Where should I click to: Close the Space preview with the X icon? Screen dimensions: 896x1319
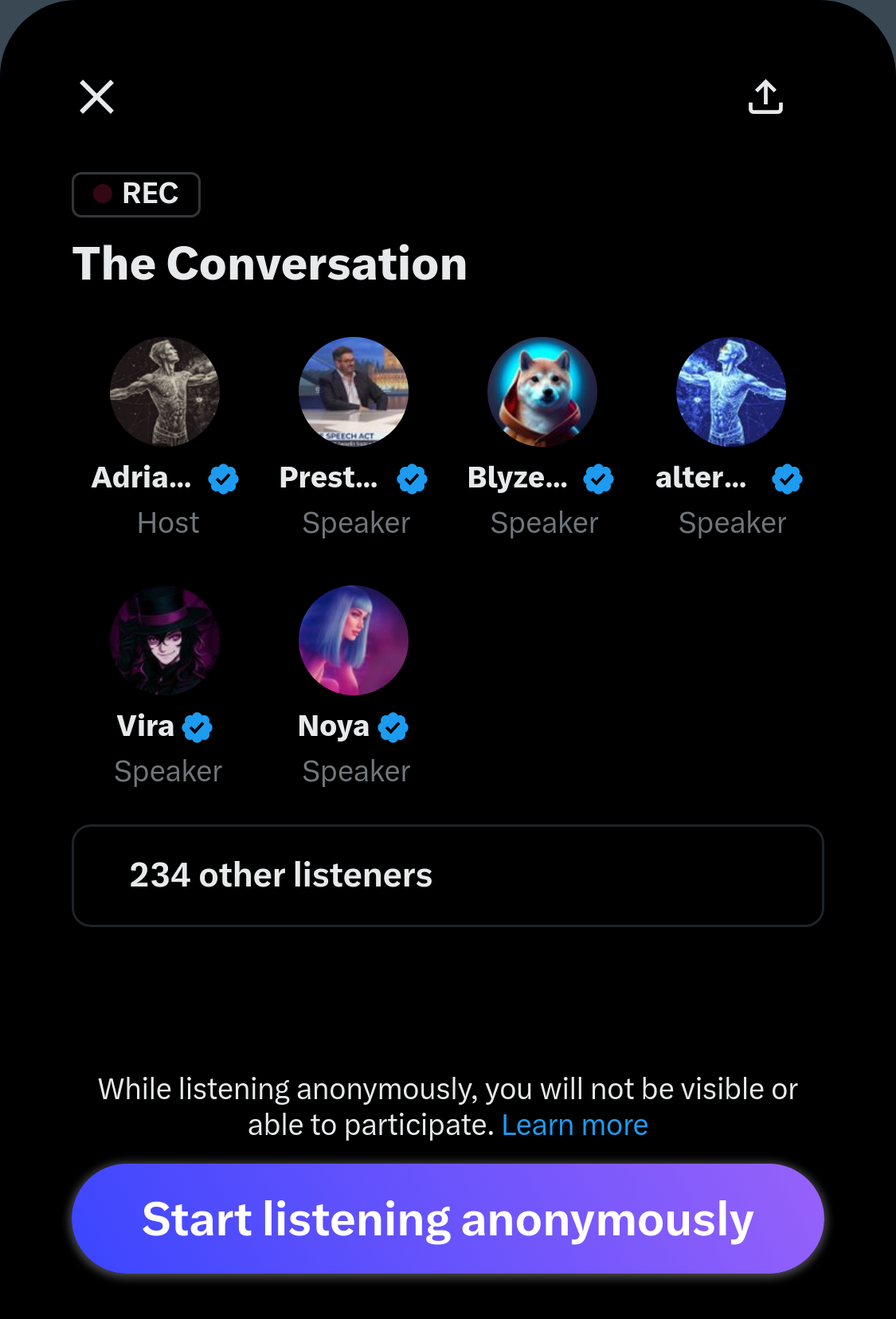coord(97,97)
